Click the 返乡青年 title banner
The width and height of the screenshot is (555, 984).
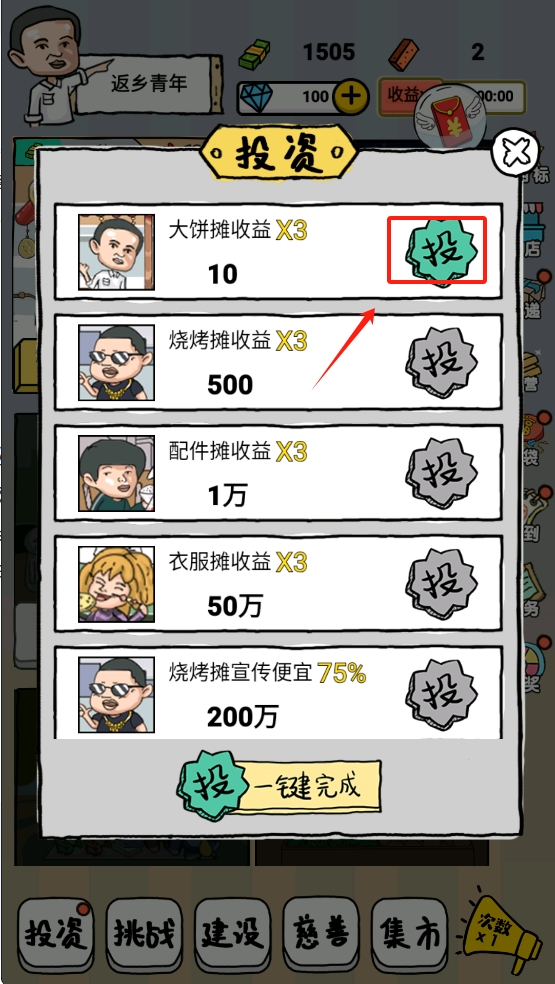coord(150,84)
